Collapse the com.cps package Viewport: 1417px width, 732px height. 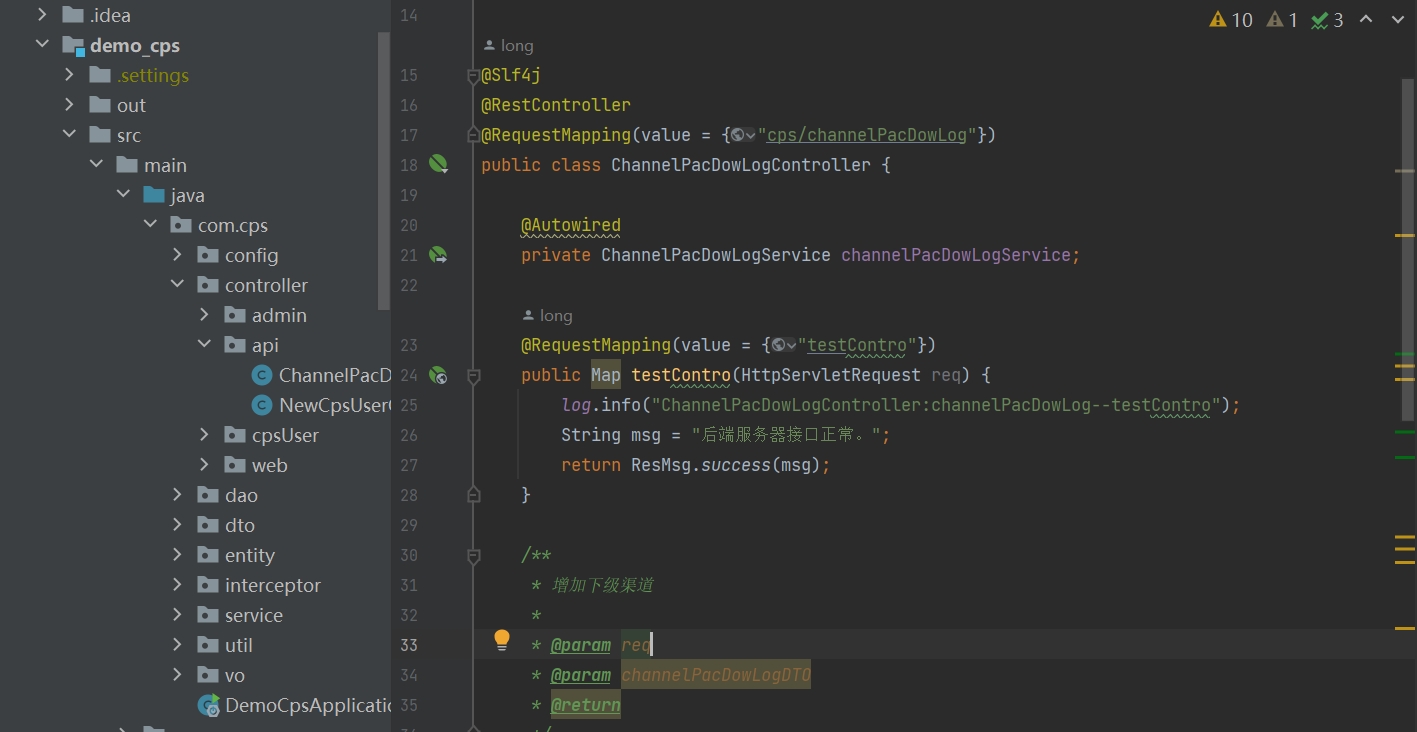(x=150, y=225)
